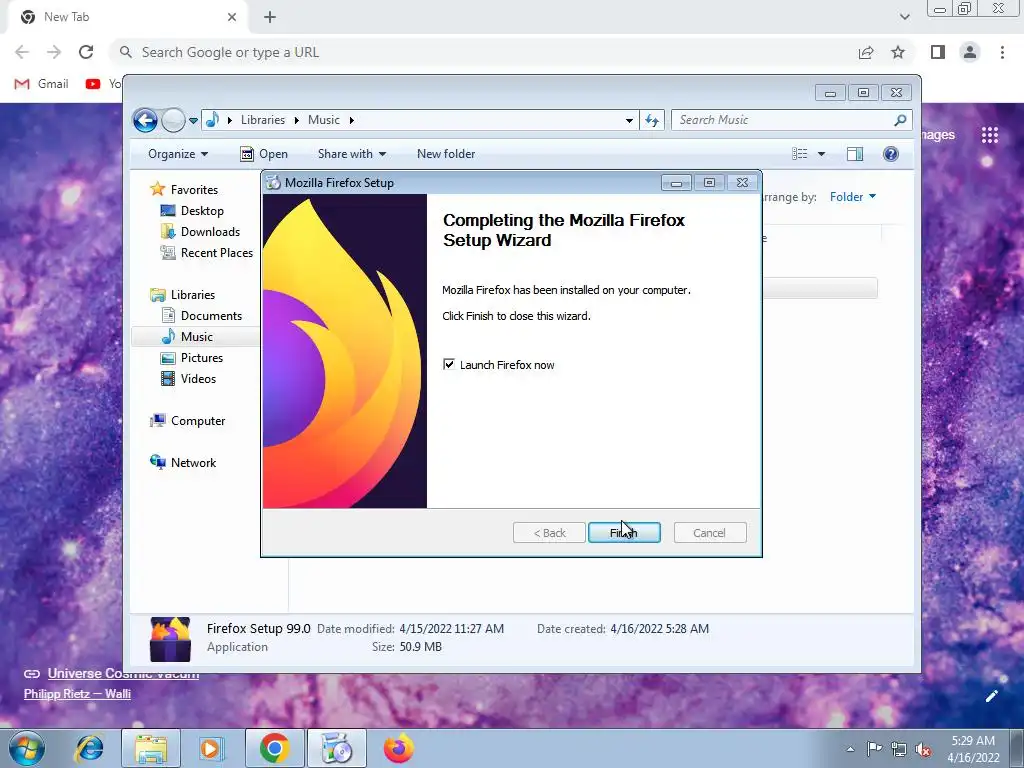Bookmark this tab with star icon
The height and width of the screenshot is (768, 1024).
[898, 52]
